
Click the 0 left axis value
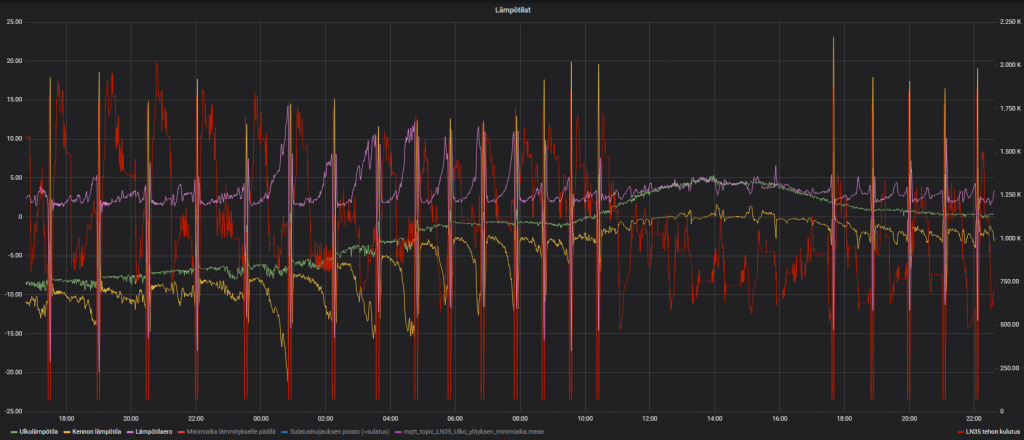(x=20, y=217)
